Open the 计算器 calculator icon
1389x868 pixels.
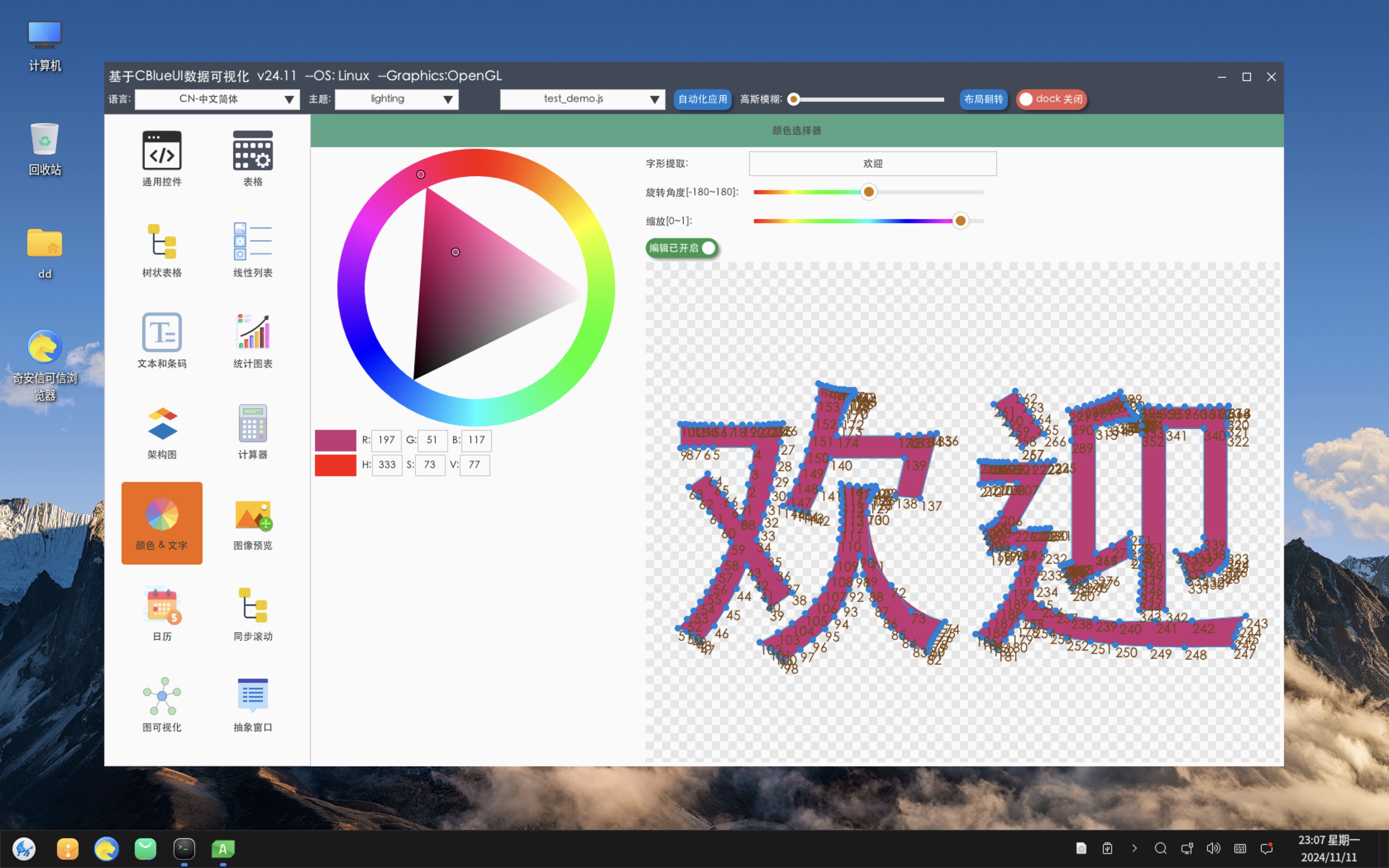253,424
